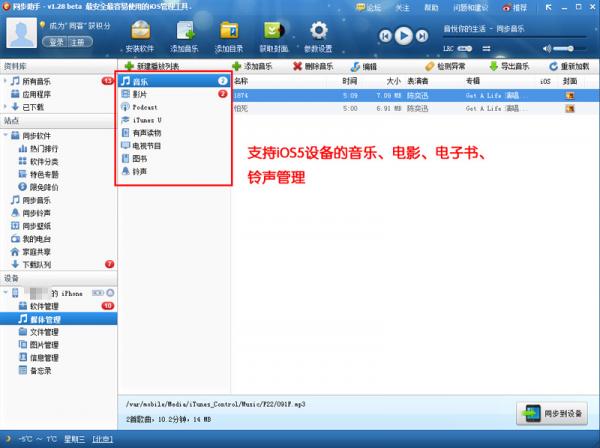Select the iTunes U category
Viewport: 600px width, 448px height.
coord(174,120)
